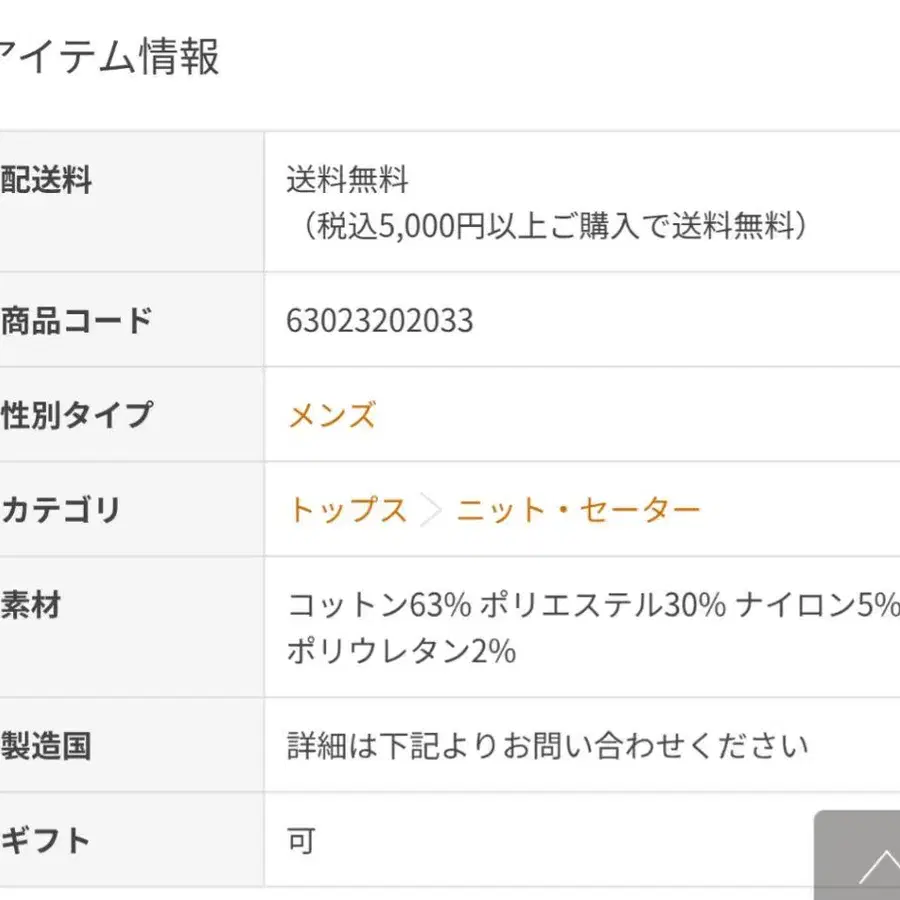The width and height of the screenshot is (900, 900).
Task: Click the 製造国 row label
Action: [46, 746]
